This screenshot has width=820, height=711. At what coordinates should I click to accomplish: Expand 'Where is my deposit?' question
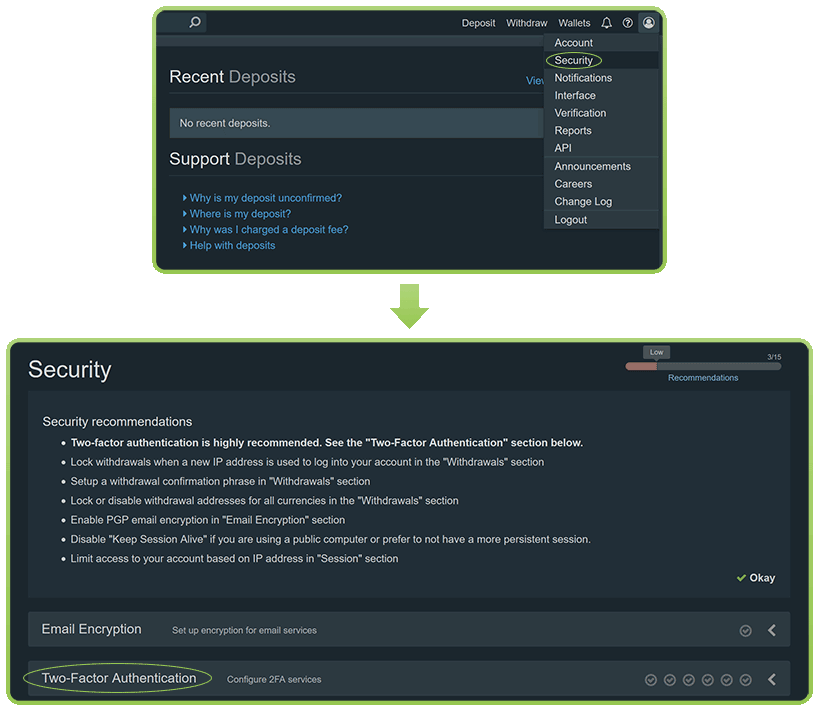(236, 214)
